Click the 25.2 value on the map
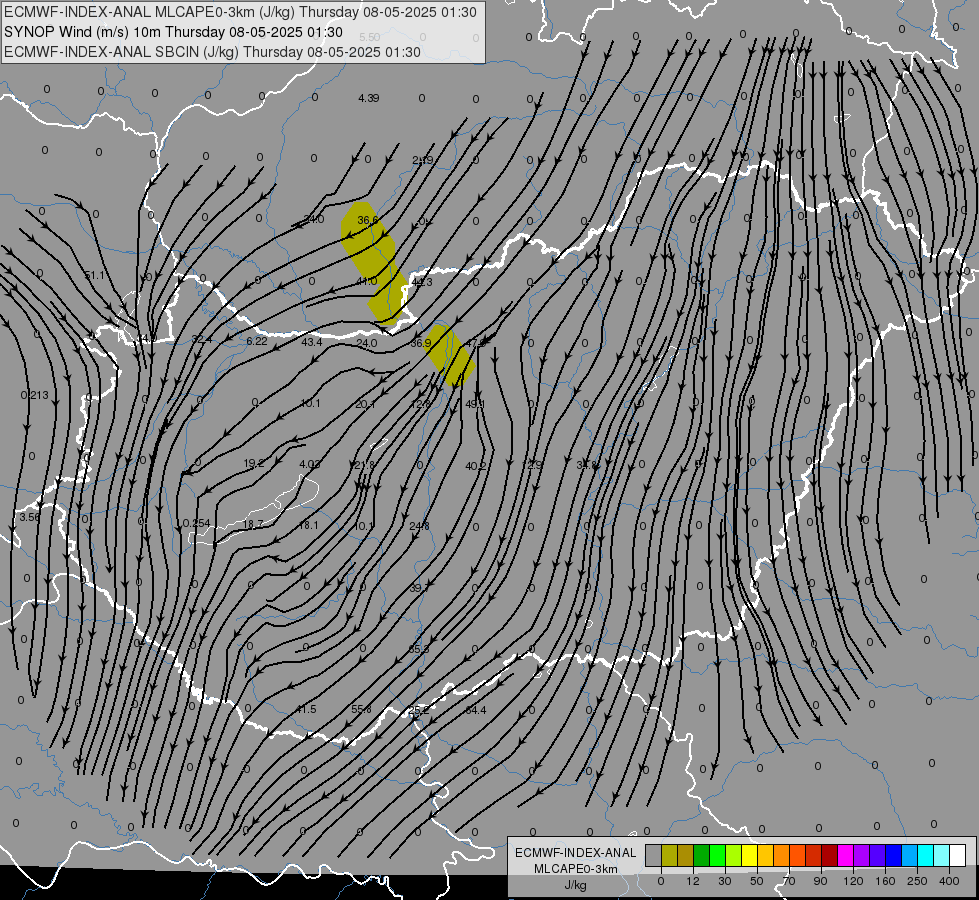Image resolution: width=979 pixels, height=900 pixels. [x=418, y=710]
